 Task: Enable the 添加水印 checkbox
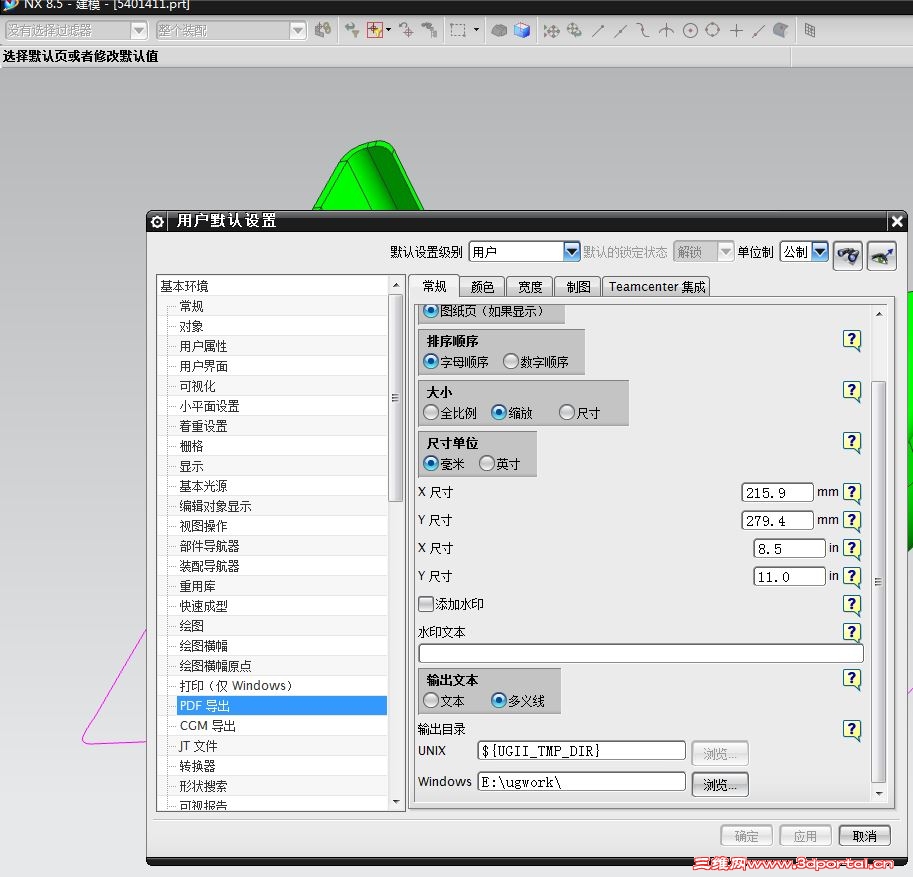[426, 604]
